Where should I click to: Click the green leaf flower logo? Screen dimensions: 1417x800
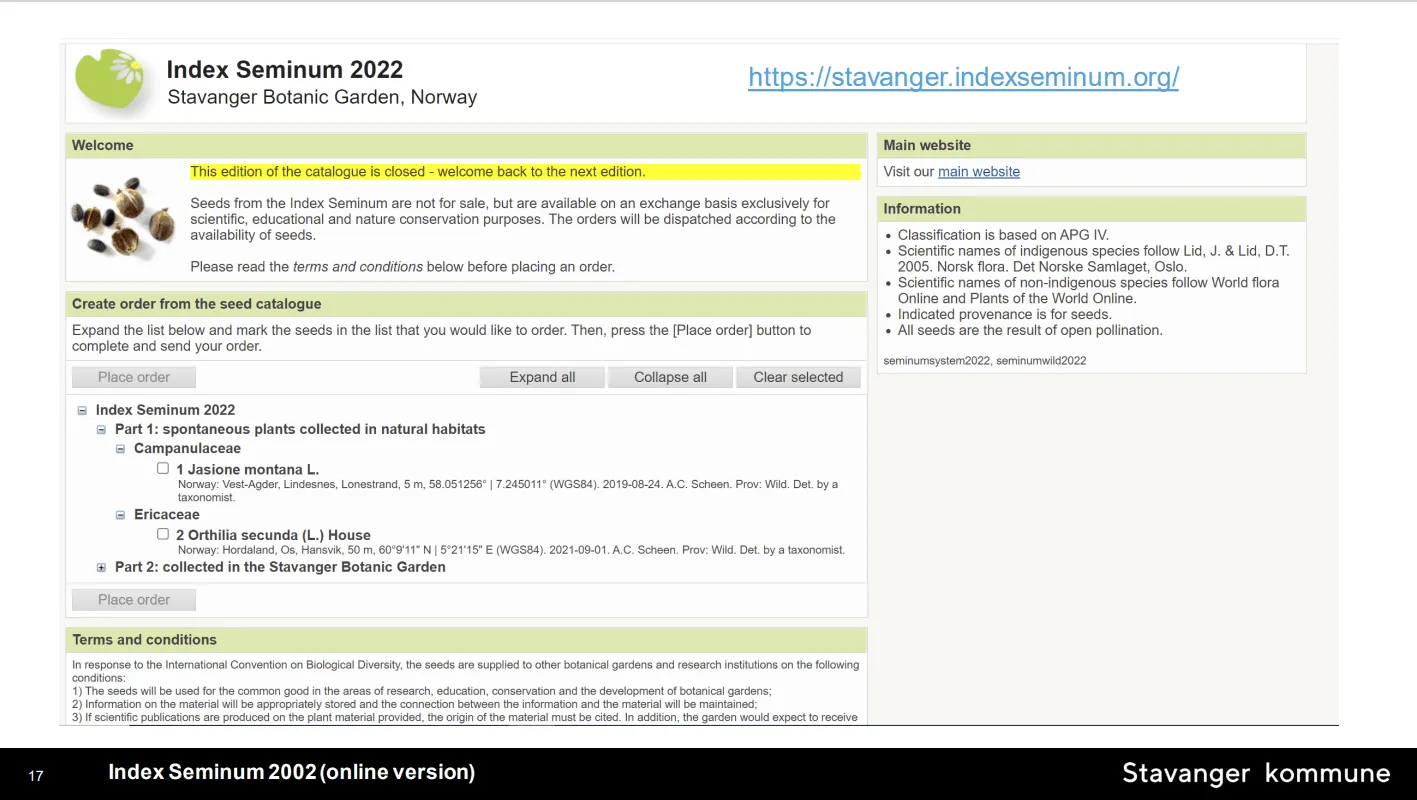[x=110, y=80]
